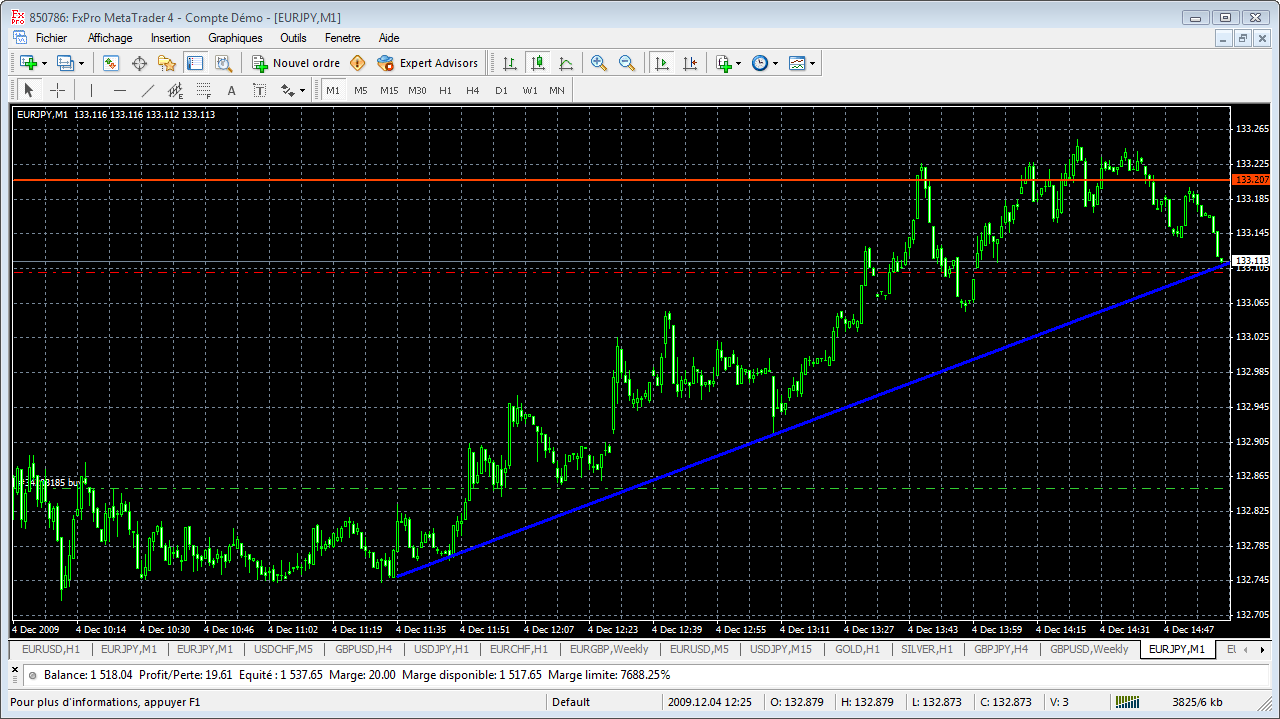
Task: Click the Indicators list icon
Action: point(724,63)
